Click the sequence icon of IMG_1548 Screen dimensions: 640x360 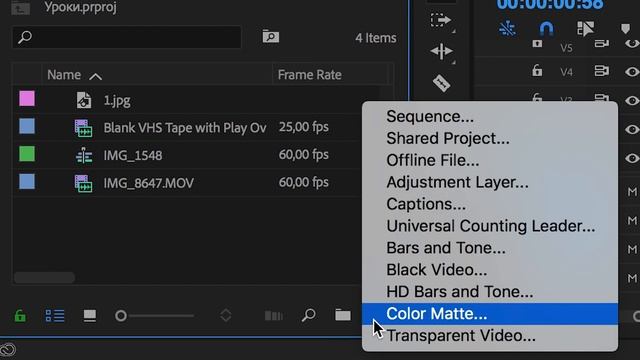coord(84,156)
